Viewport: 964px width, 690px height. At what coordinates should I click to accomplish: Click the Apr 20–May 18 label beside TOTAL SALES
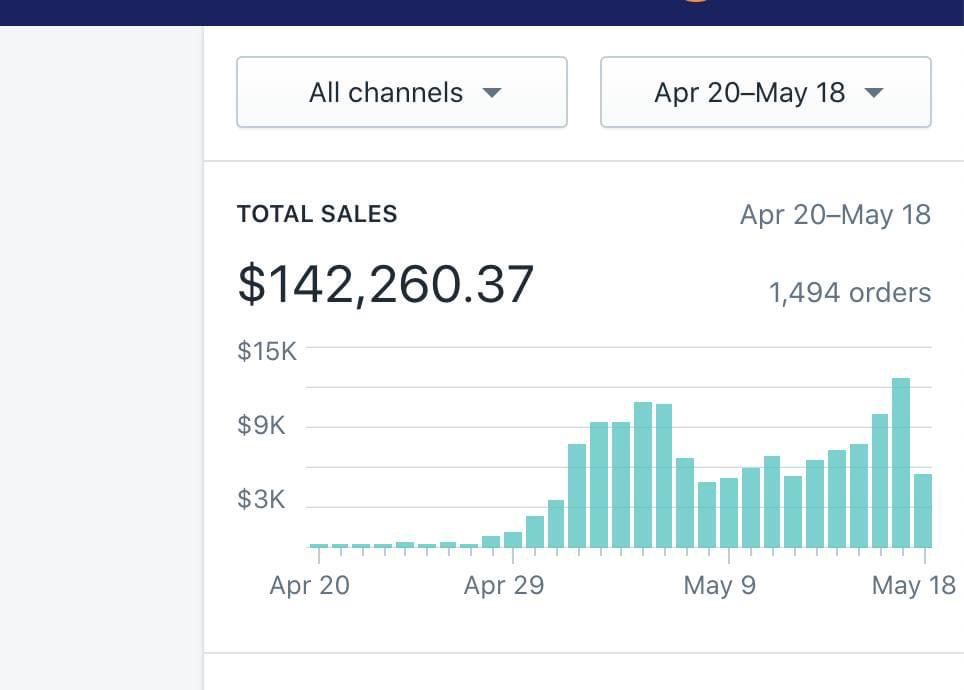[x=835, y=215]
